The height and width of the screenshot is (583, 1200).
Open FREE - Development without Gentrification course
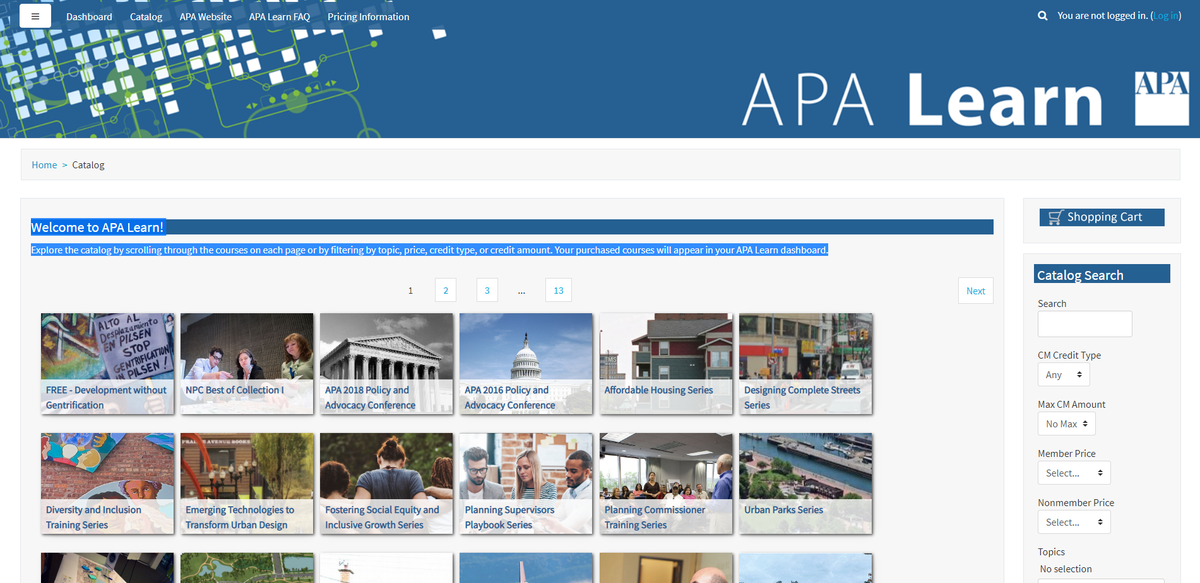point(107,363)
